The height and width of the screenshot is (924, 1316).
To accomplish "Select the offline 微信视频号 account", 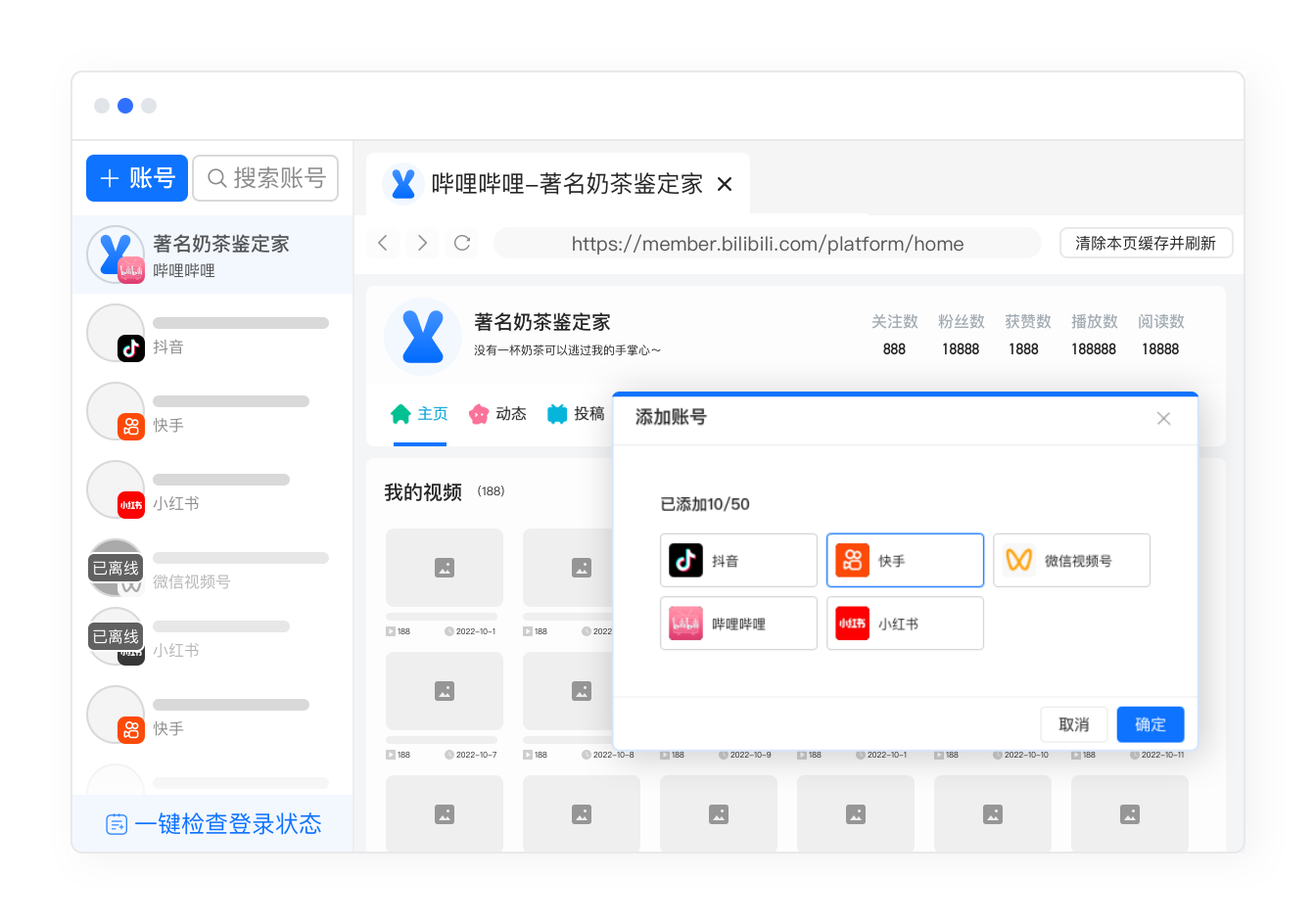I will [x=212, y=569].
